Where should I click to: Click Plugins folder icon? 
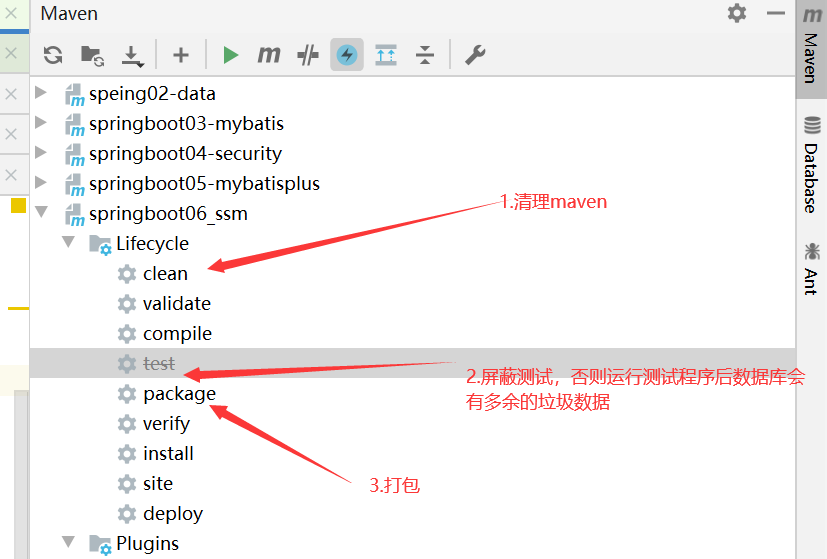pyautogui.click(x=100, y=544)
